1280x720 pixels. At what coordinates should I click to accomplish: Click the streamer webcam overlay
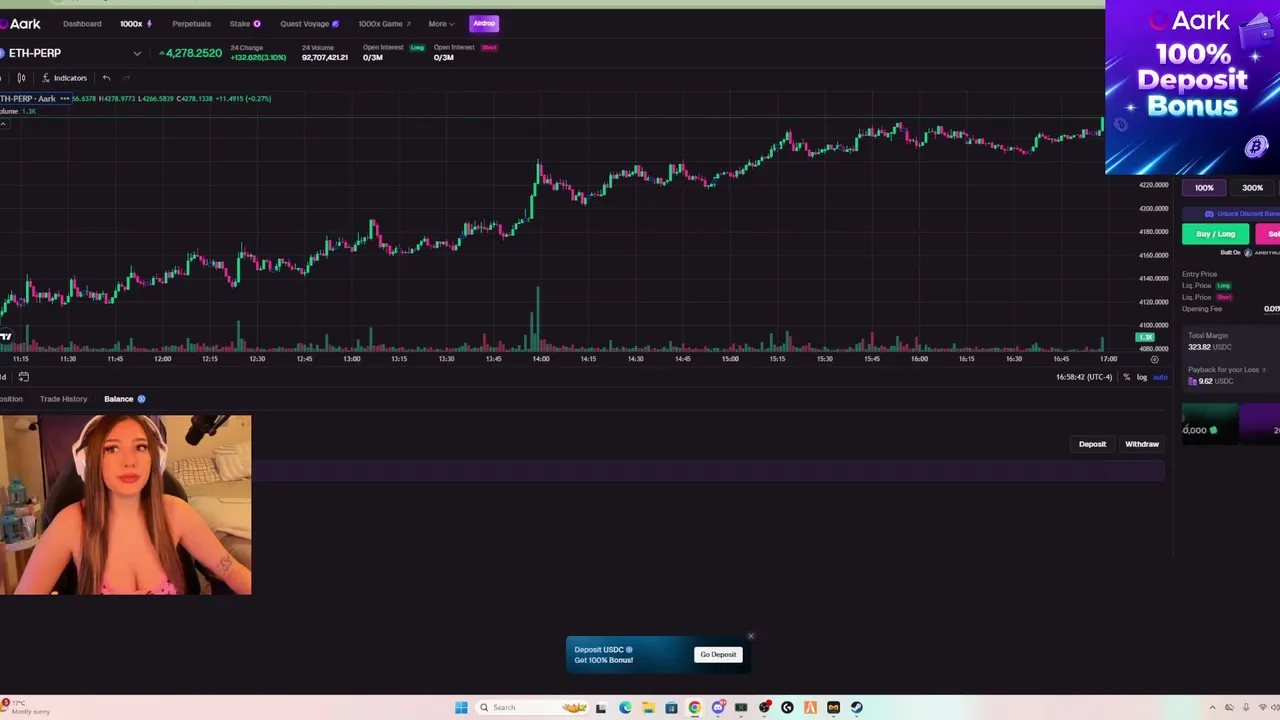tap(125, 505)
